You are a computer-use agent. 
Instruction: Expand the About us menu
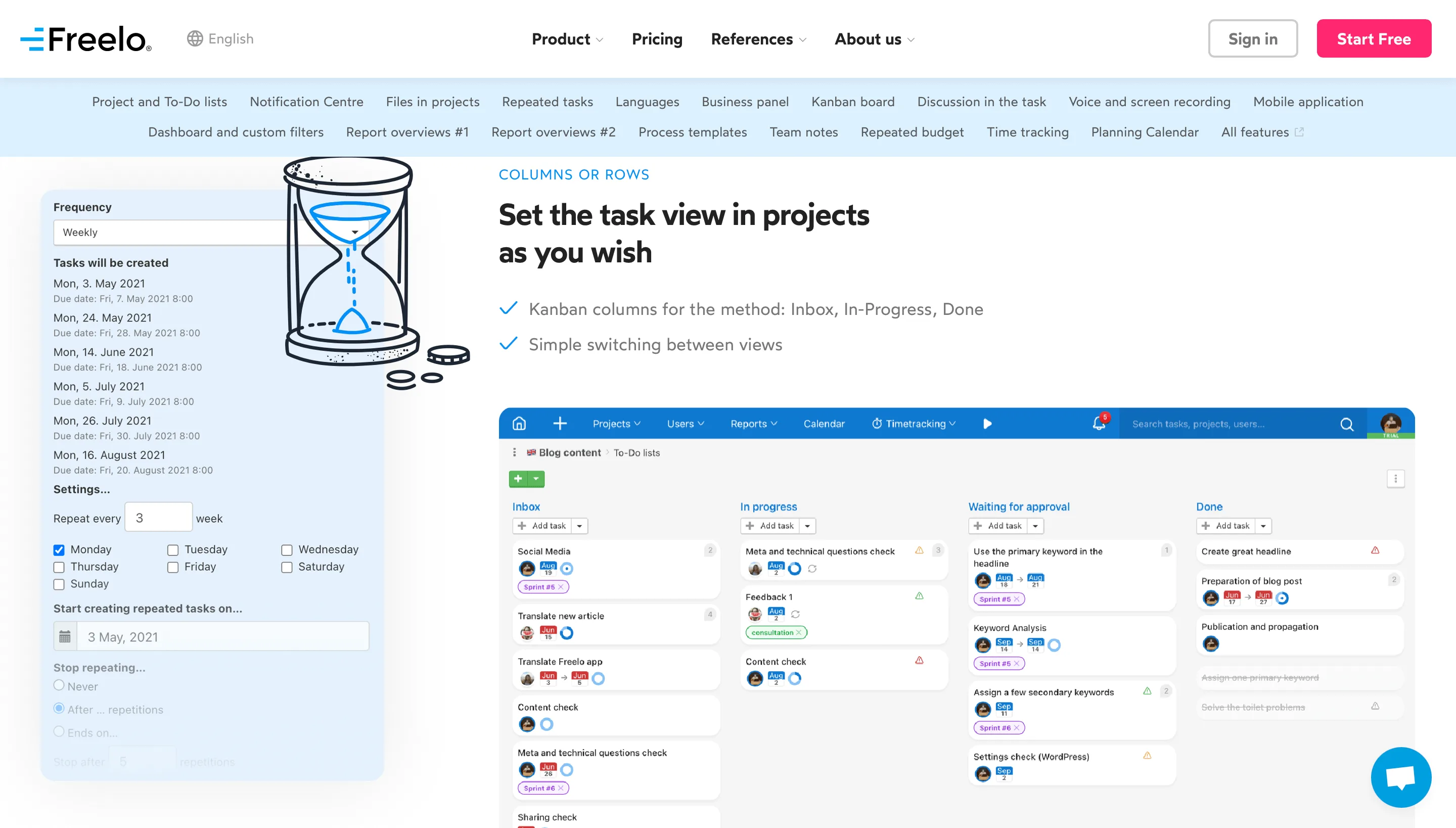coord(875,38)
